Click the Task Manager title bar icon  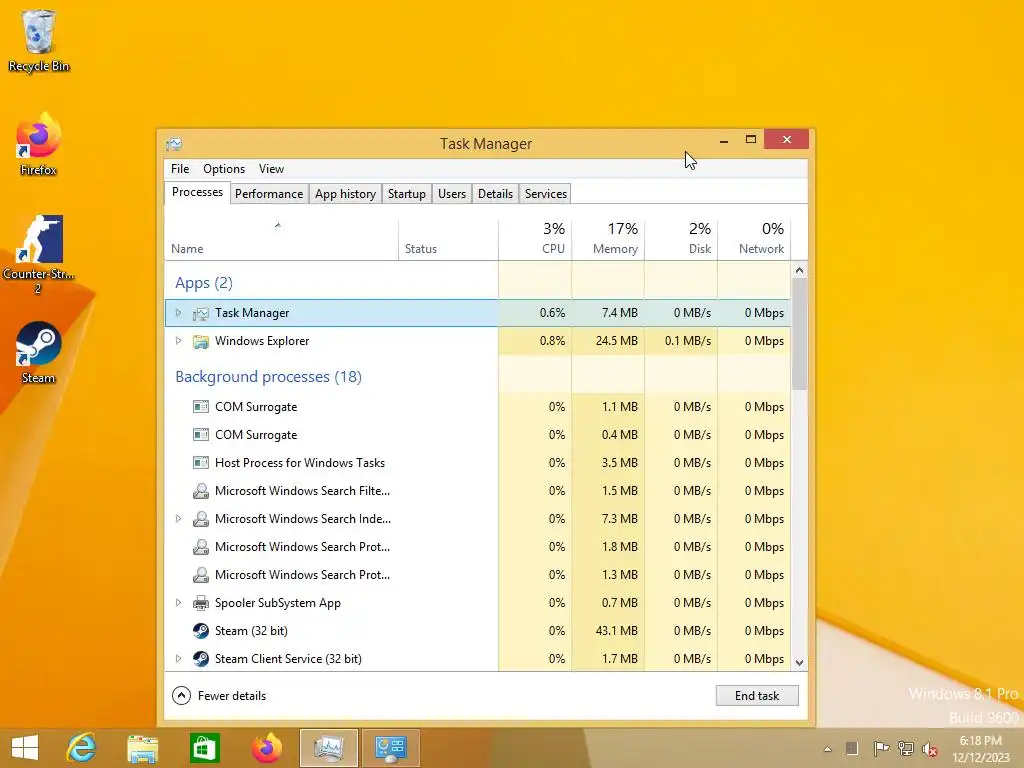click(174, 144)
